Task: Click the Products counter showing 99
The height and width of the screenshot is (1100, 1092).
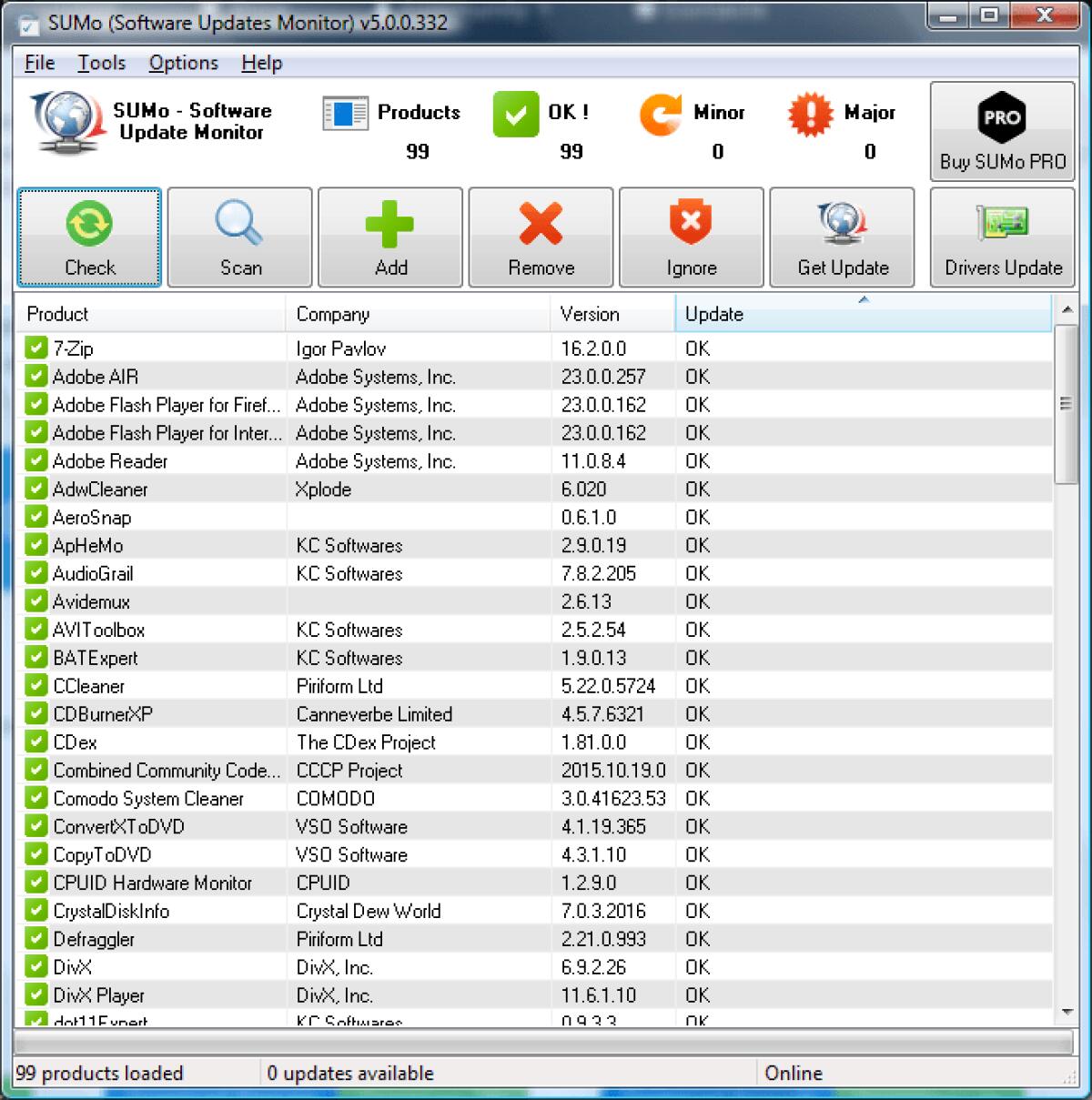Action: point(418,151)
